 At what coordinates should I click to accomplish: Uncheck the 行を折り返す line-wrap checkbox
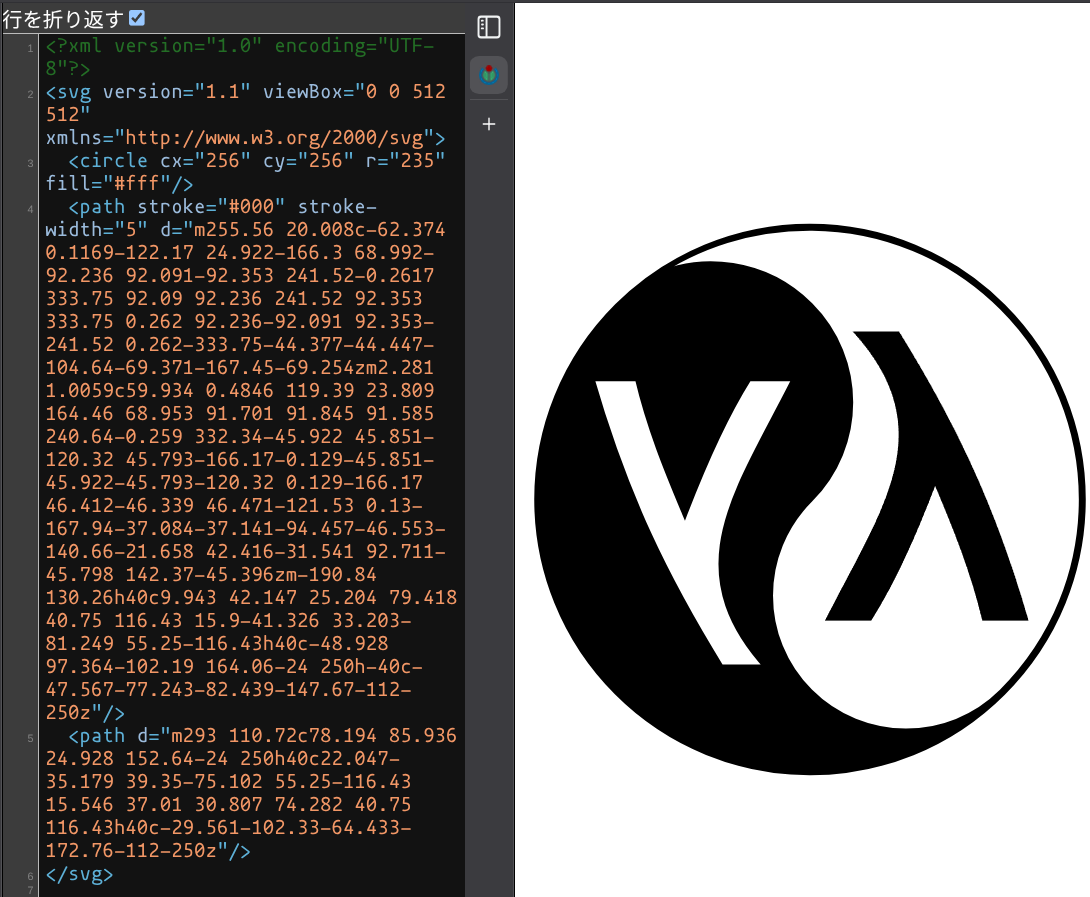point(137,18)
